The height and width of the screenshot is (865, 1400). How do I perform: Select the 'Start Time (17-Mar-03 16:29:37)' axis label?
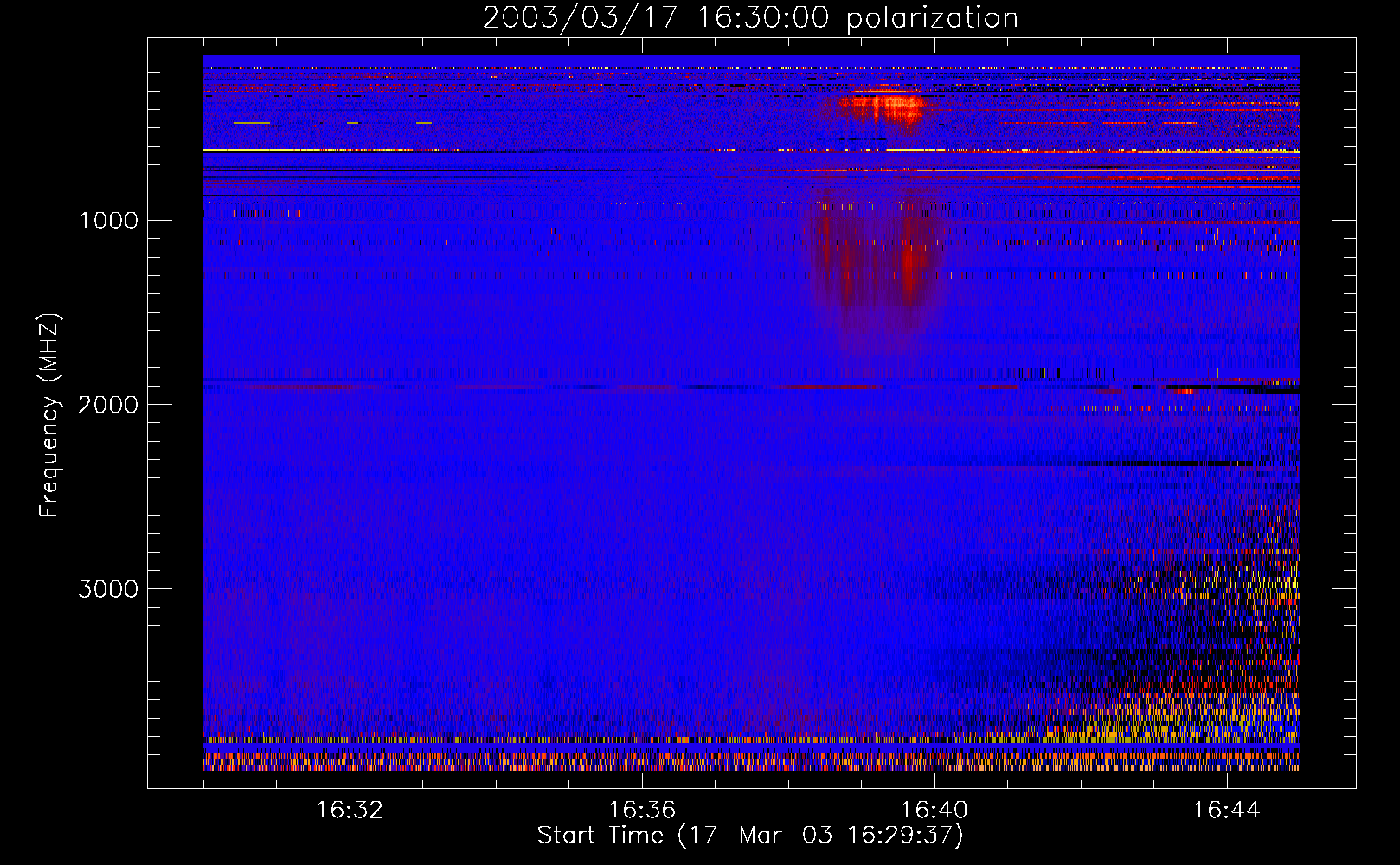pos(750,836)
